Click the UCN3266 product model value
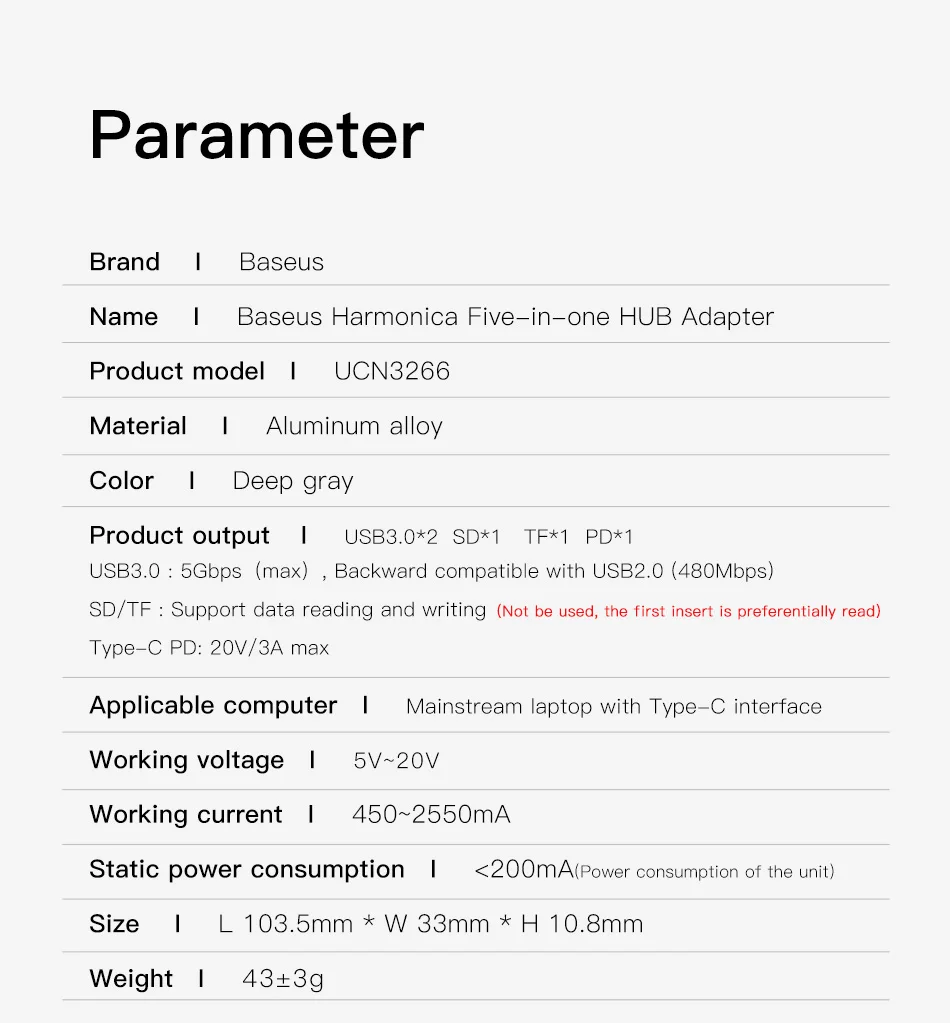 point(391,371)
